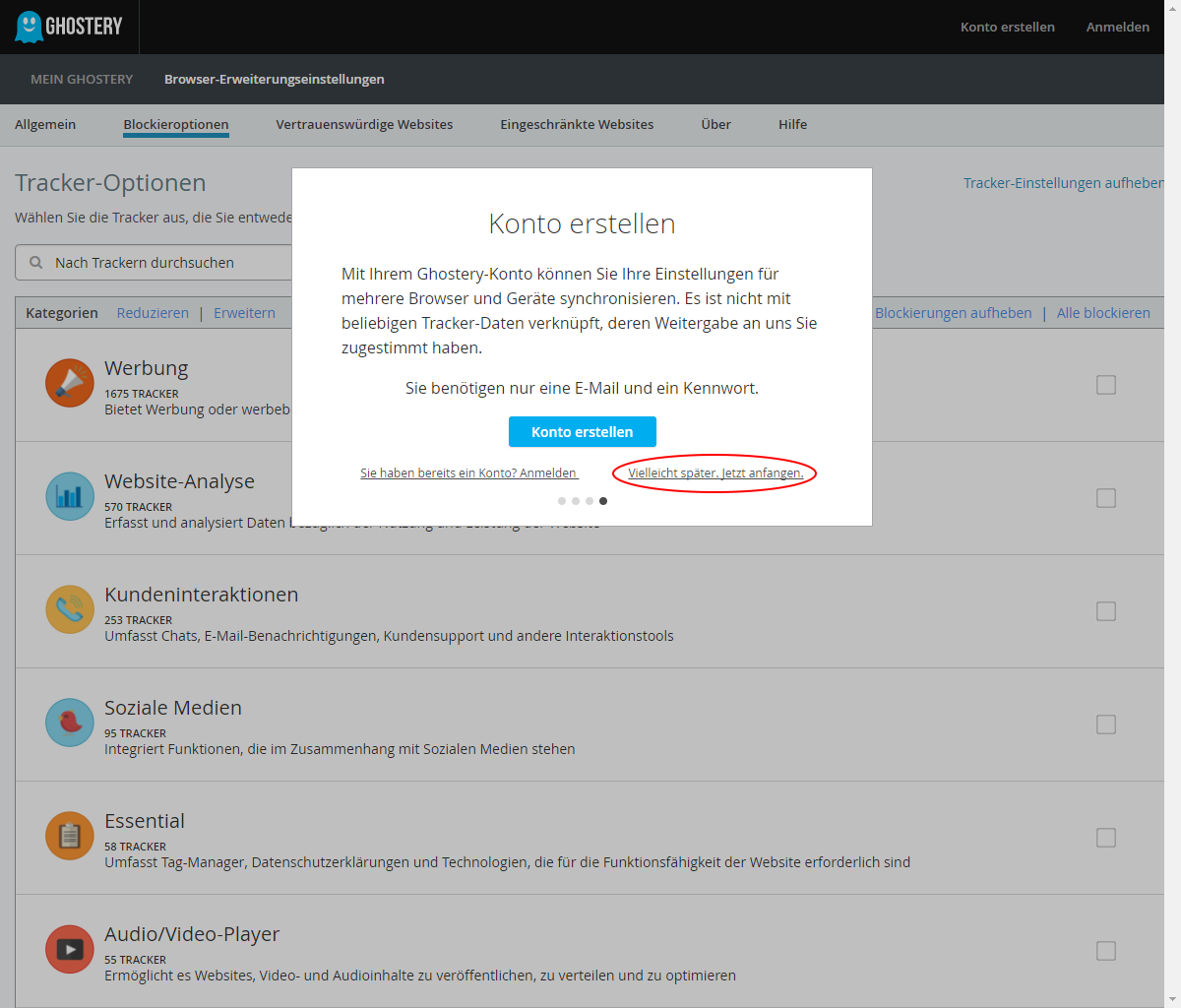Click the '55 TRACKER' count text
The width and height of the screenshot is (1181, 1008).
136,960
